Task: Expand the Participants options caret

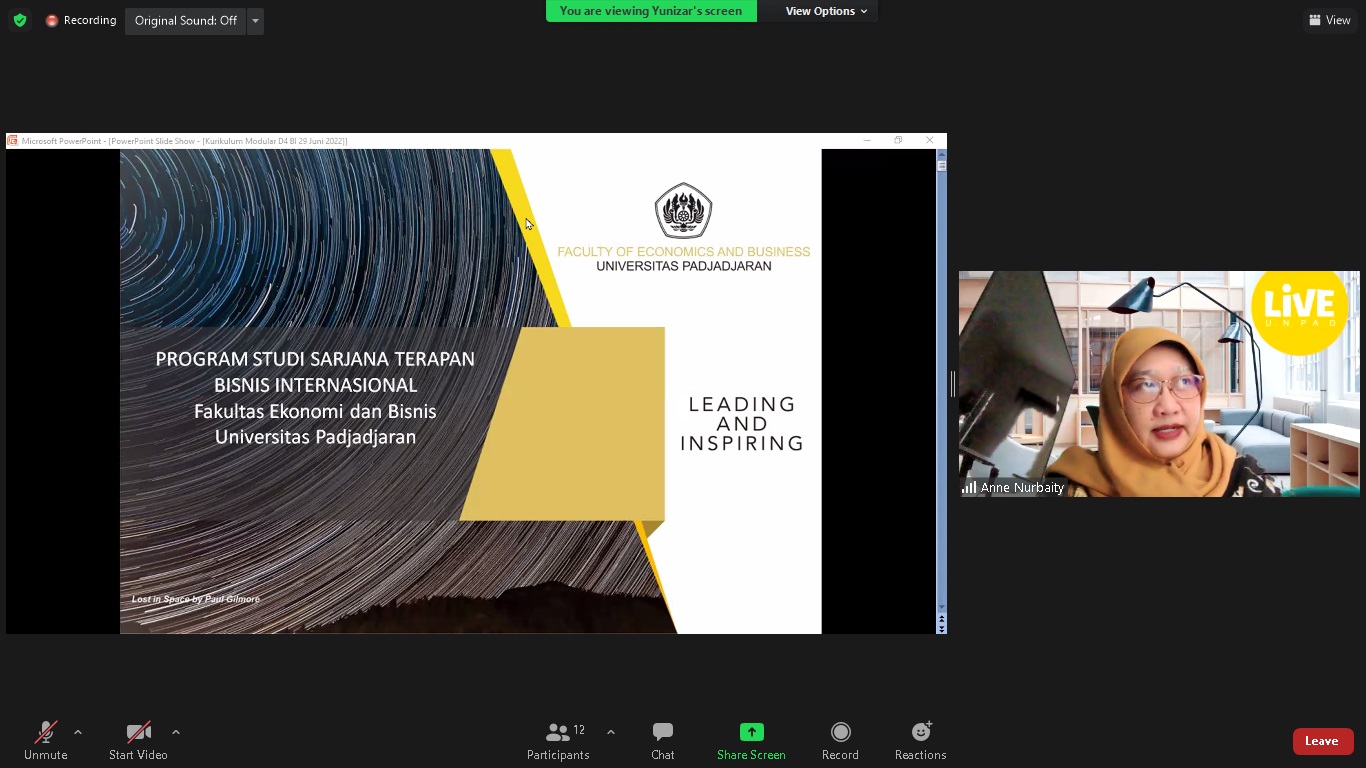Action: 611,732
